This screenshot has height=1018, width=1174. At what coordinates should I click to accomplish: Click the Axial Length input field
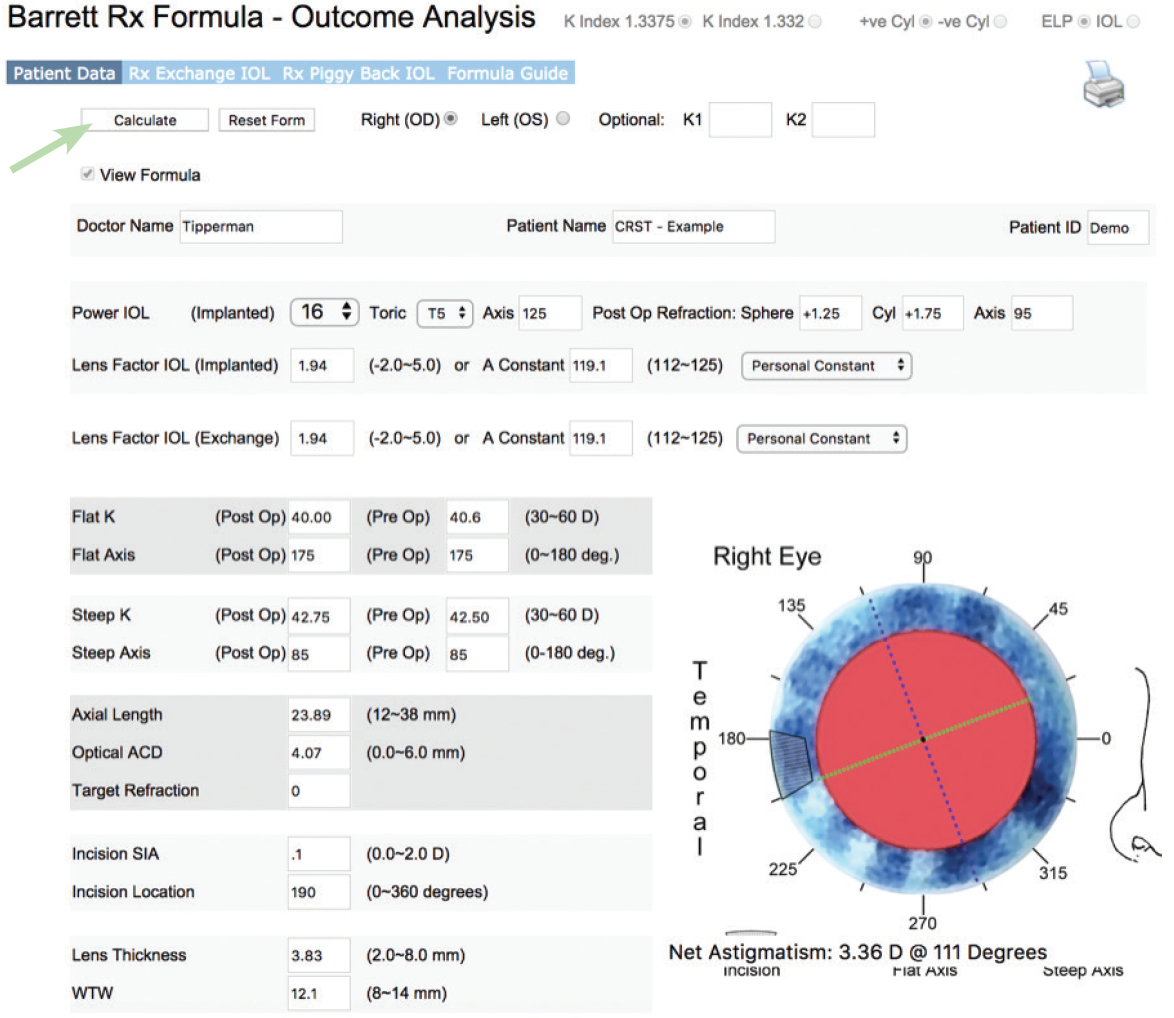[x=319, y=715]
